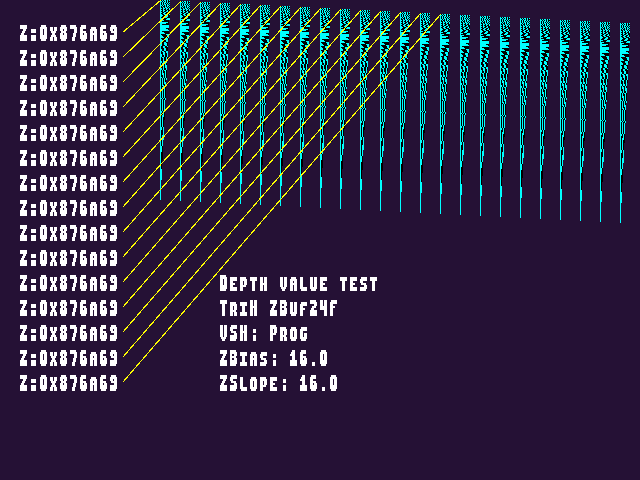640x480 pixels.
Task: Select the 'ZBias: 16.0' value
Action: tap(273, 358)
